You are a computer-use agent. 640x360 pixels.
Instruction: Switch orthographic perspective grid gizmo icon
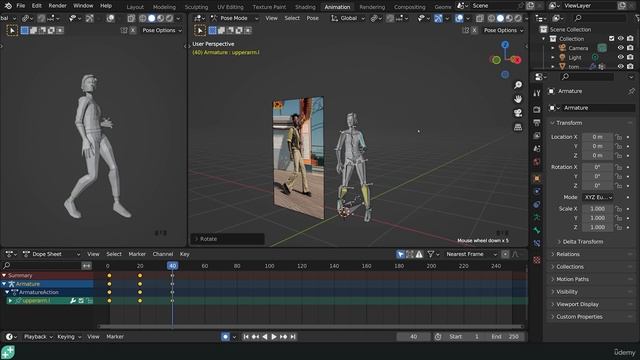click(518, 127)
